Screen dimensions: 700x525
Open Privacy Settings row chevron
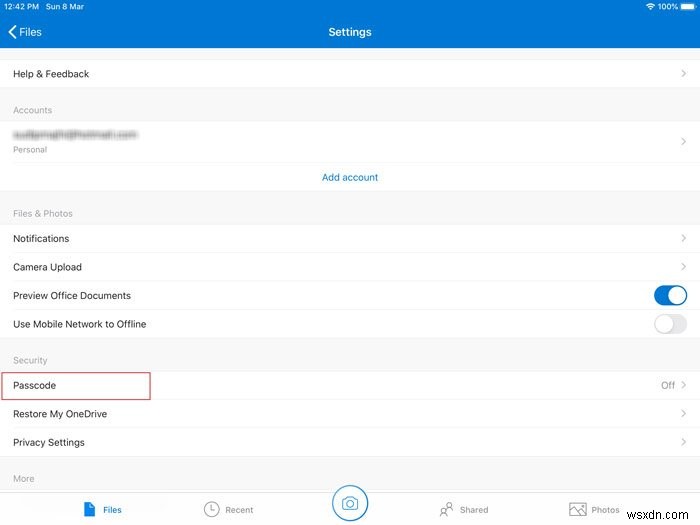(x=683, y=442)
